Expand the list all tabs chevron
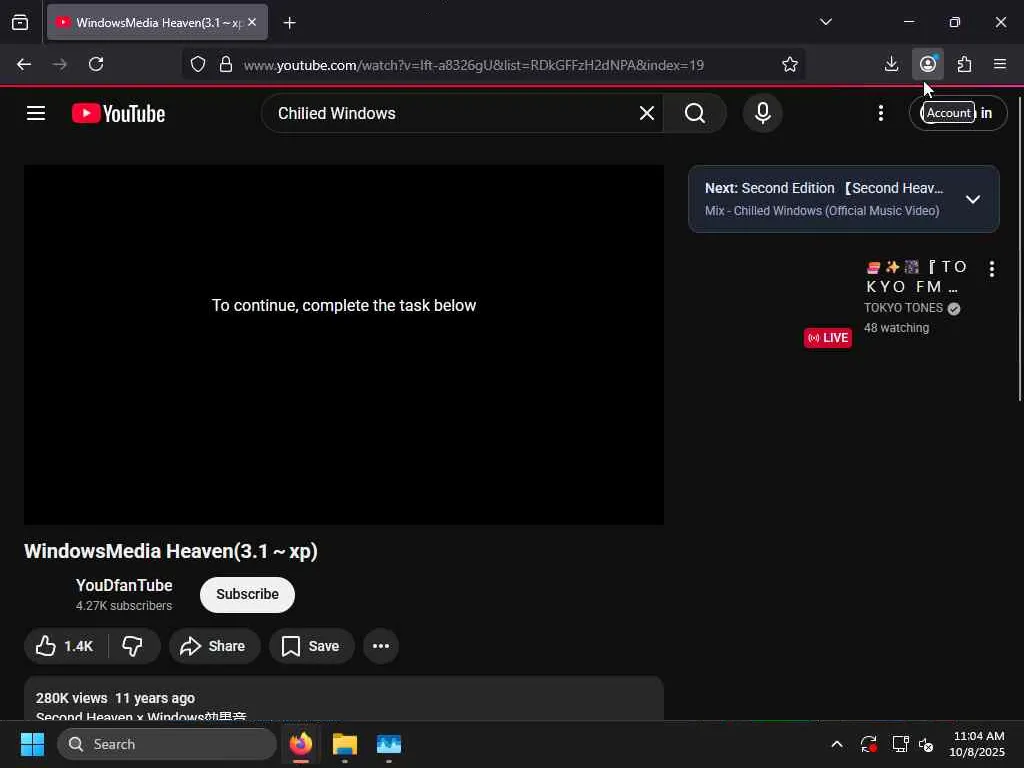This screenshot has height=768, width=1024. (825, 22)
